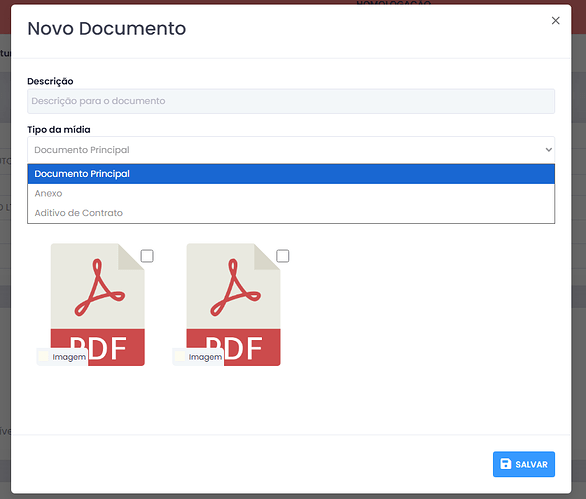
Task: Click the Tipo da mídia label
Action: point(59,130)
